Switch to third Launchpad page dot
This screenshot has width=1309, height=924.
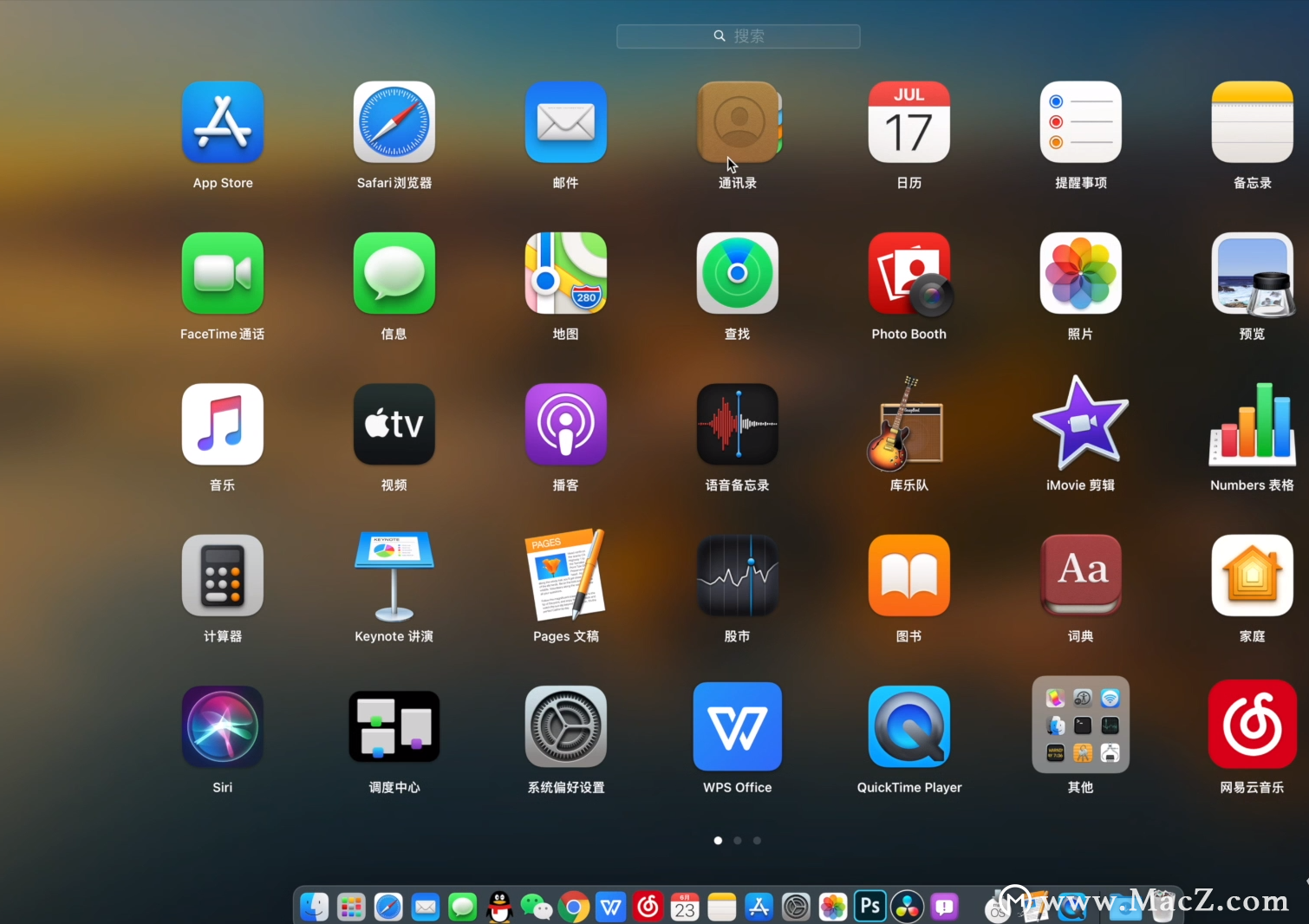(x=757, y=840)
